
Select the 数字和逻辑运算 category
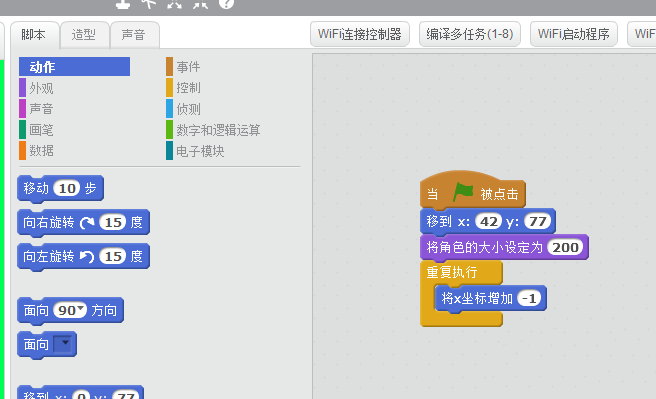(213, 130)
